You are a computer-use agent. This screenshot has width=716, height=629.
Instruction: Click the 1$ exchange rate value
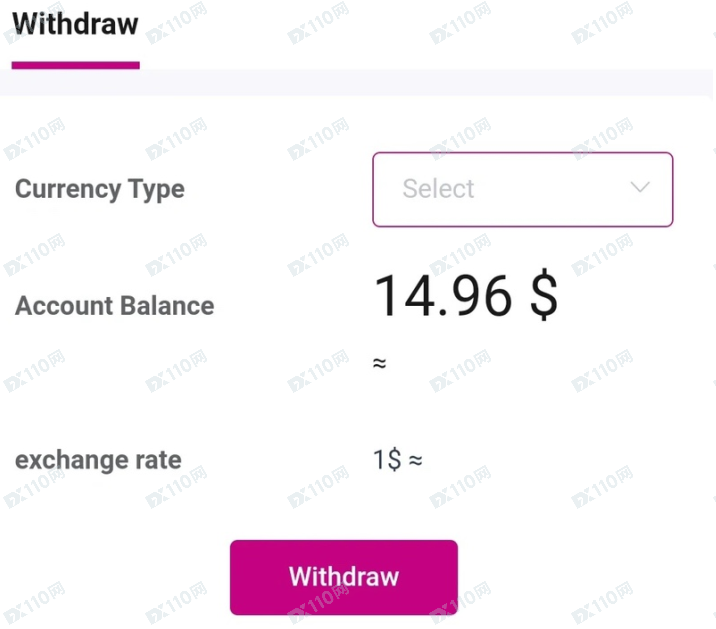pos(387,460)
